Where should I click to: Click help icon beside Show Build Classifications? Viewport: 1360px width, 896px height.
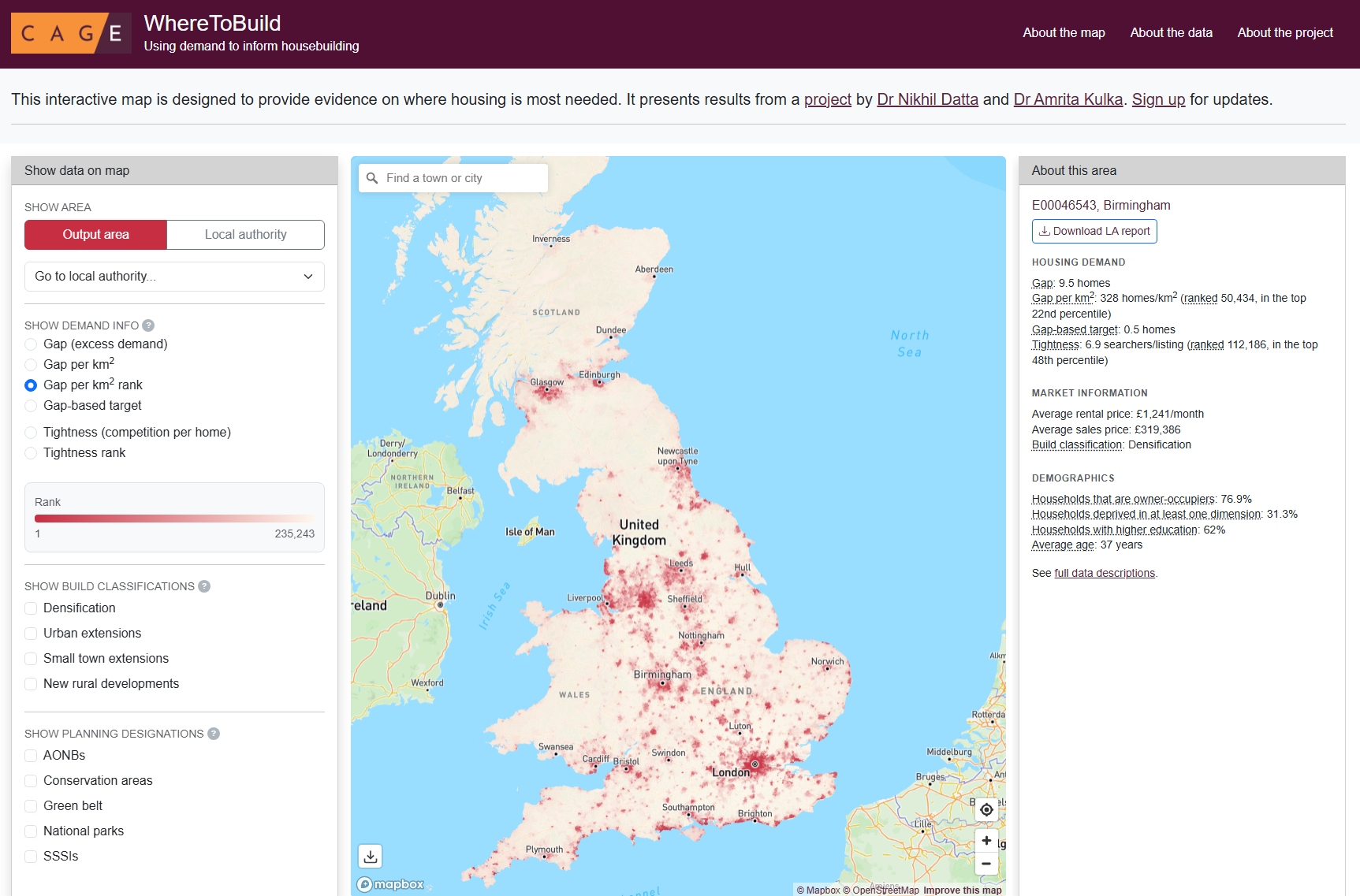point(204,586)
